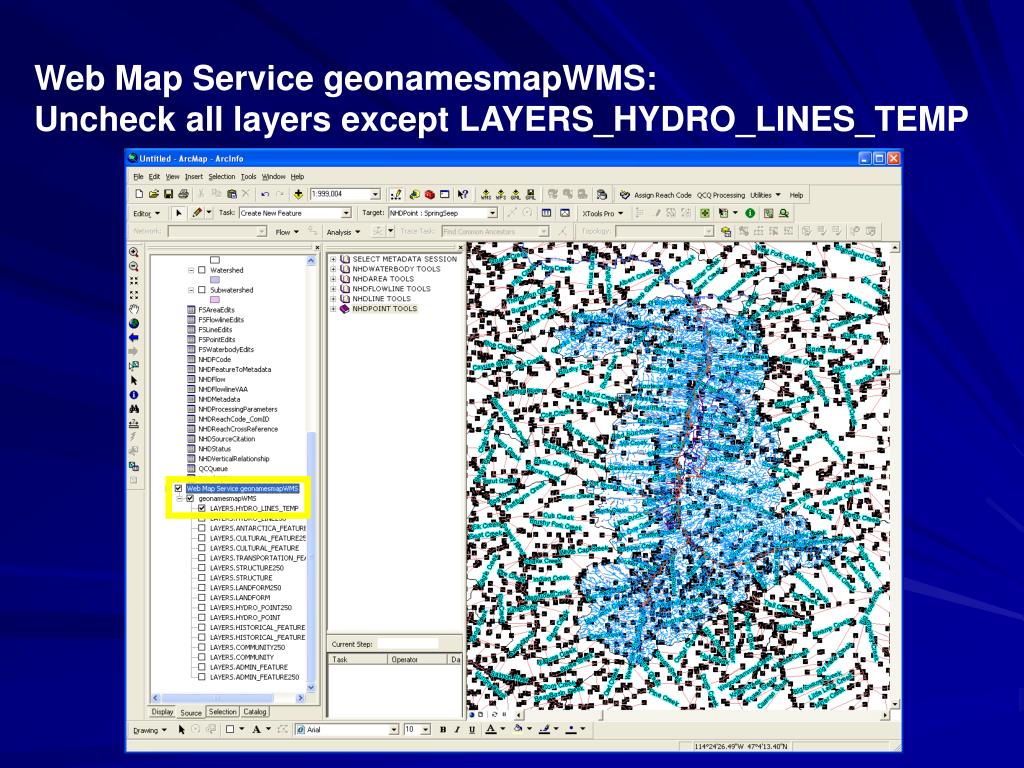The width and height of the screenshot is (1024, 768).
Task: Select the Pan hand tool
Action: [134, 309]
